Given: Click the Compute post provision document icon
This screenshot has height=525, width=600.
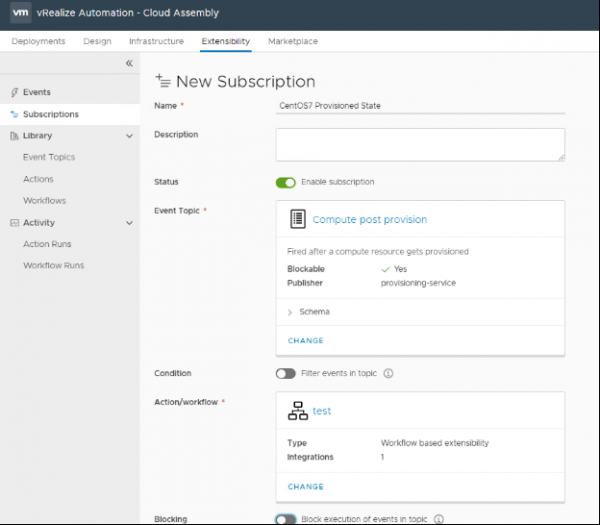Looking at the screenshot, I should pyautogui.click(x=297, y=219).
